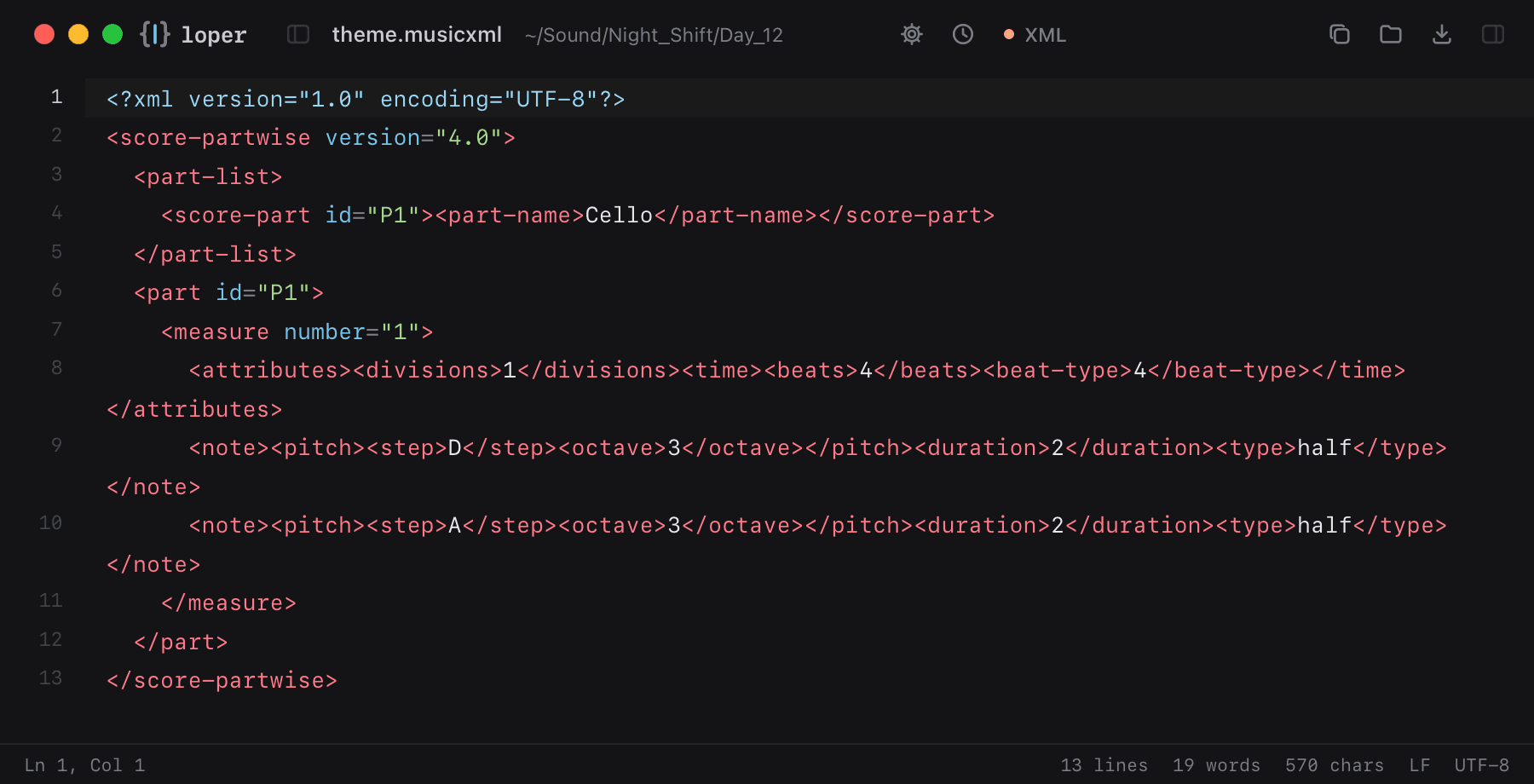Click the Ln 1, Col 1 cursor position
The image size is (1534, 784).
click(84, 765)
